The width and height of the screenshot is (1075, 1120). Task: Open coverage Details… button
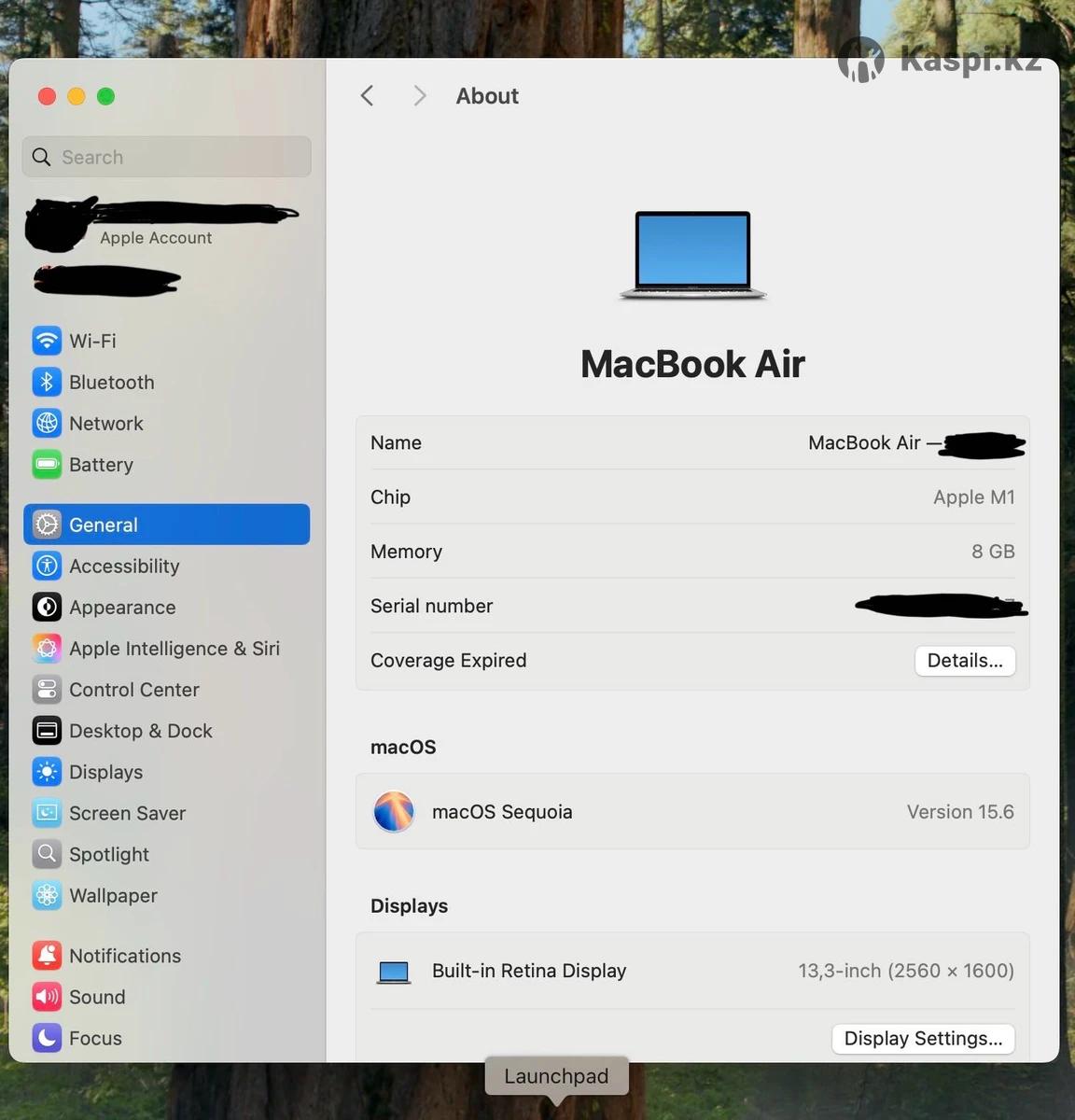coord(965,661)
